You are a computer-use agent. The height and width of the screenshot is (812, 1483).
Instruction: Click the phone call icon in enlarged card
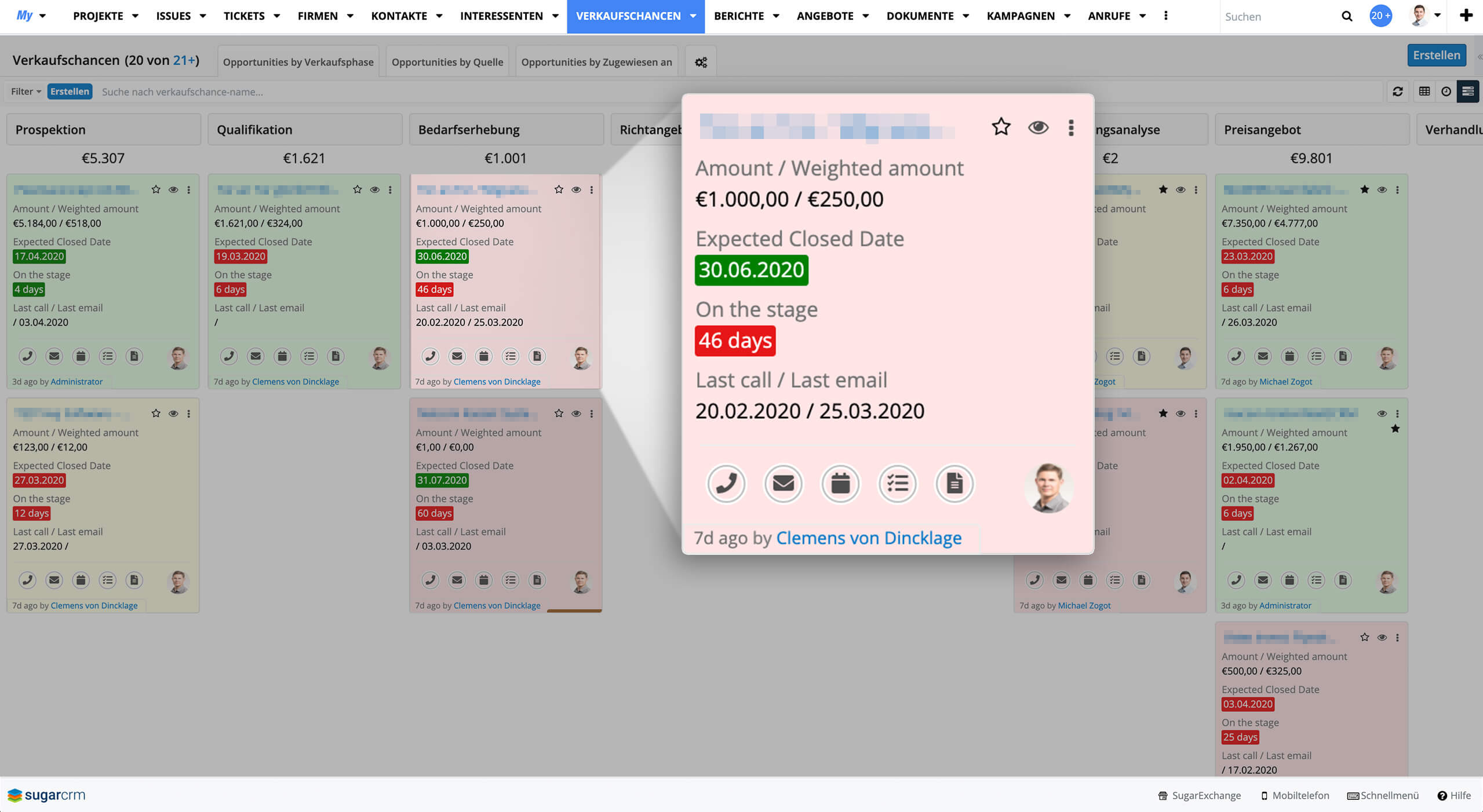click(x=726, y=484)
